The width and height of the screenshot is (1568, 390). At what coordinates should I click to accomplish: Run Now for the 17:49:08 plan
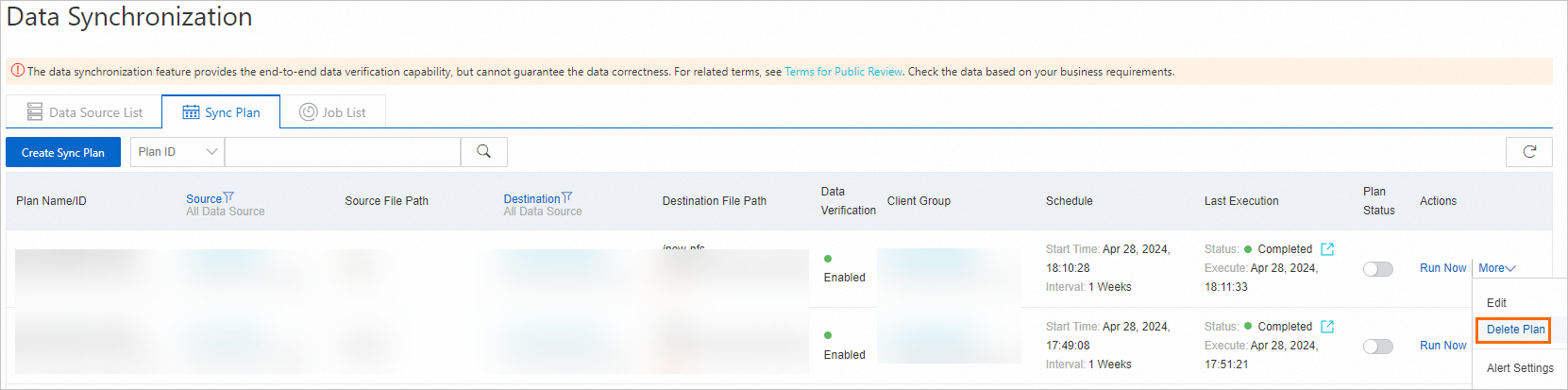[x=1443, y=346]
